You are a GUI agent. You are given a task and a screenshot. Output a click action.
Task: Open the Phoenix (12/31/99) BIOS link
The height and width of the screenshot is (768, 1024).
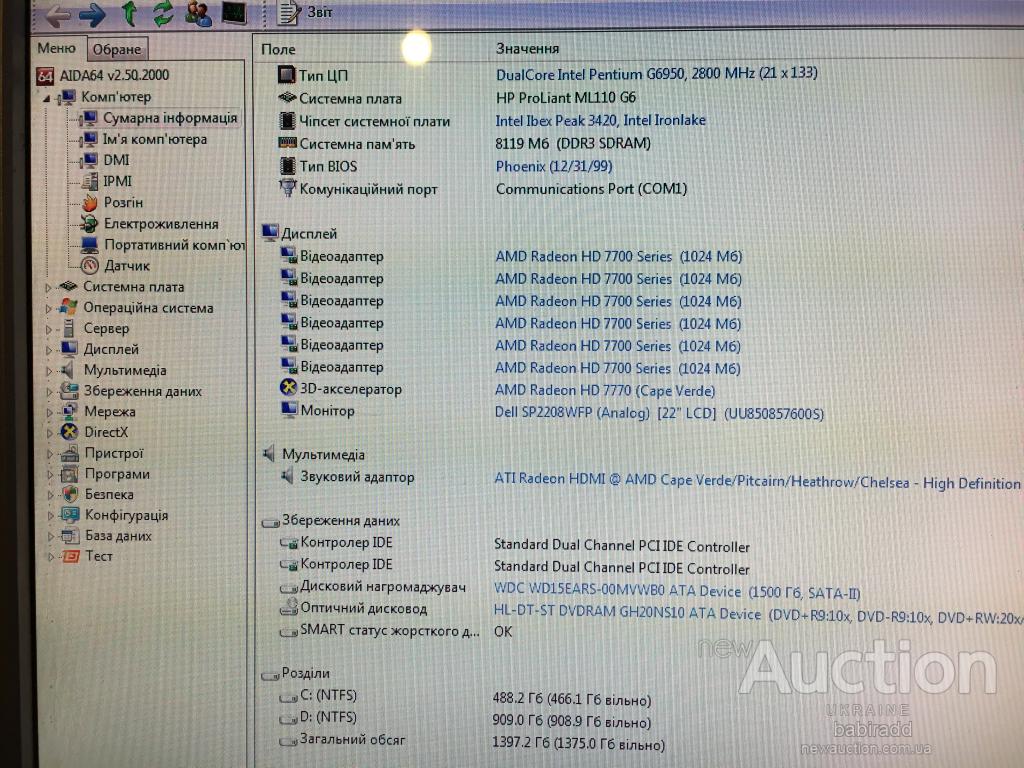tap(554, 167)
